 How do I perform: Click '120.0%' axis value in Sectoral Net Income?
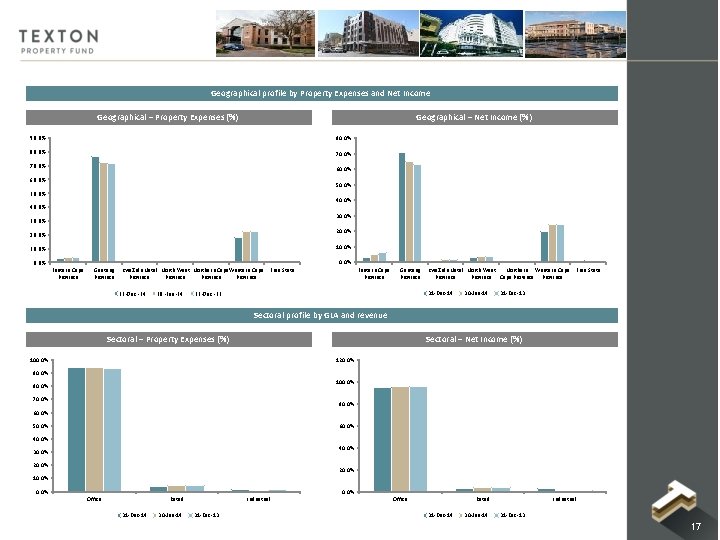point(345,360)
